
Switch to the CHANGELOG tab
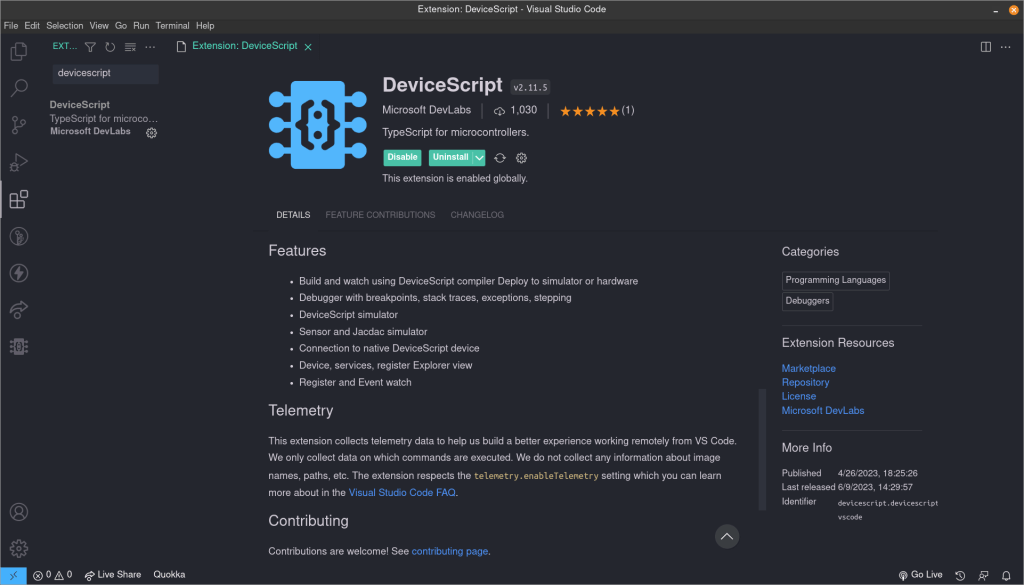pos(477,215)
